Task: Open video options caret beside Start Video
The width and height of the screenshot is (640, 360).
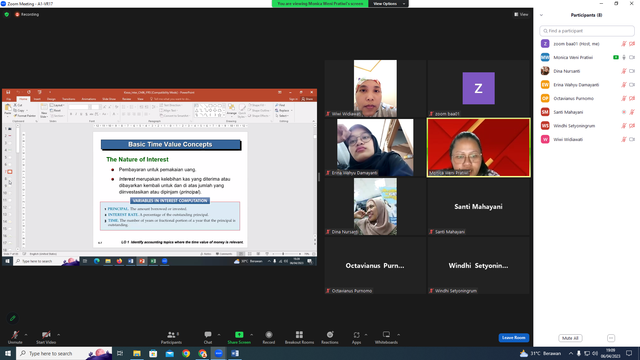Action: click(58, 335)
